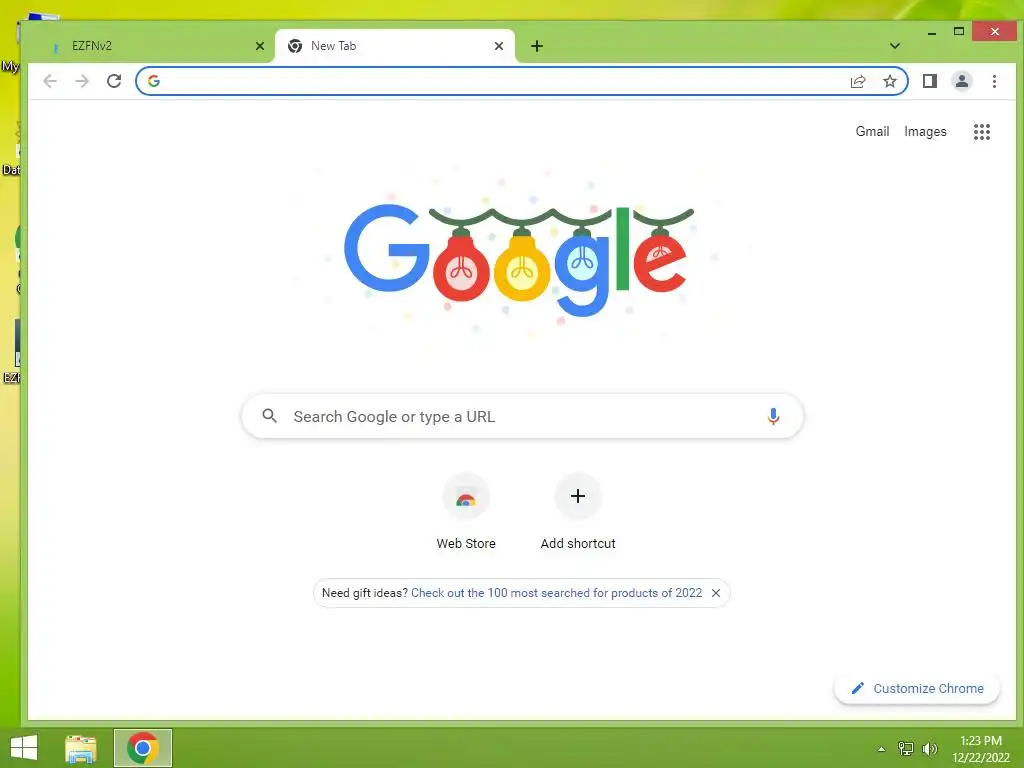Dismiss the gift ideas promo

[x=716, y=593]
